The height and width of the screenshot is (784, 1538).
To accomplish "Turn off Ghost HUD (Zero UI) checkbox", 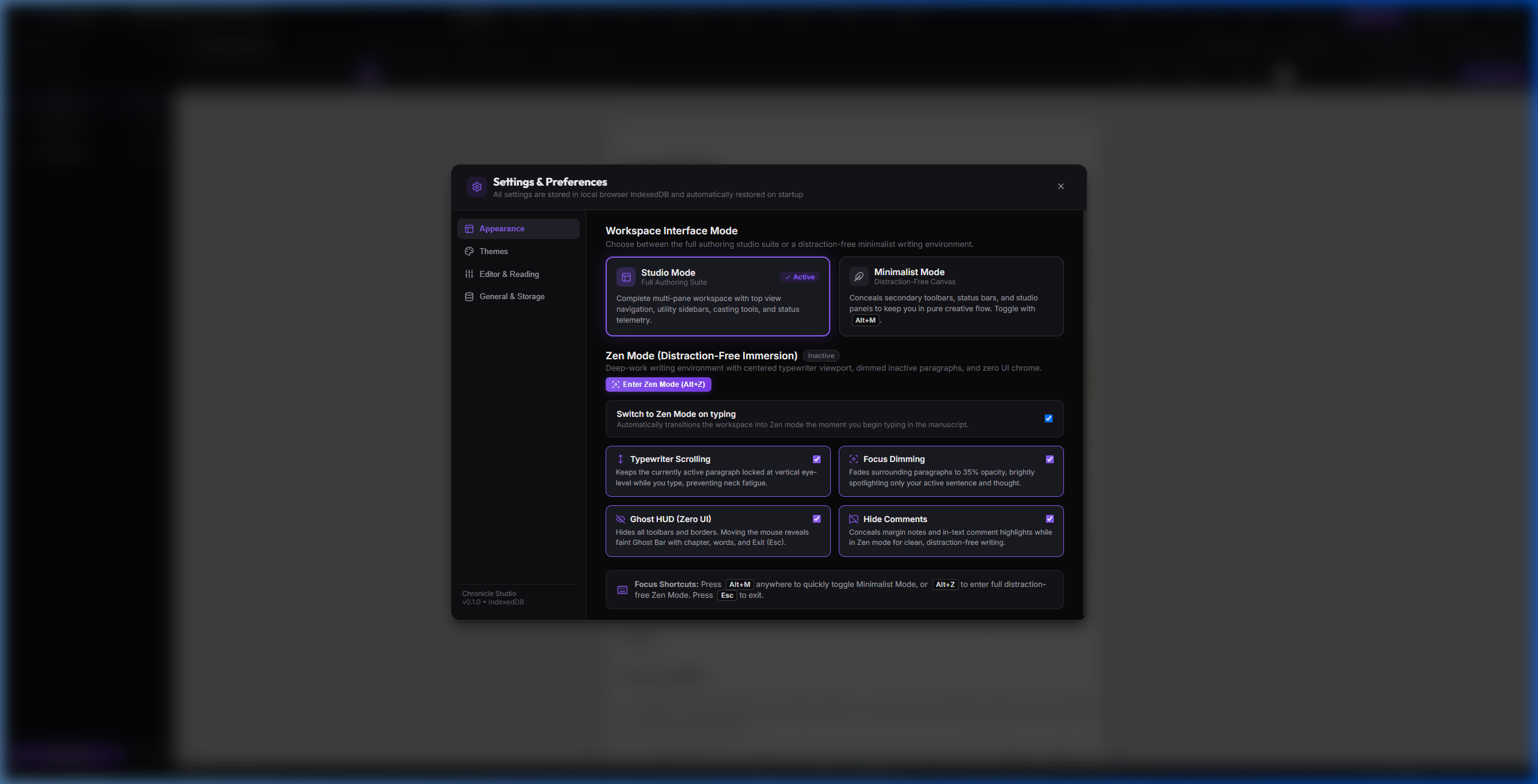I will (x=817, y=519).
